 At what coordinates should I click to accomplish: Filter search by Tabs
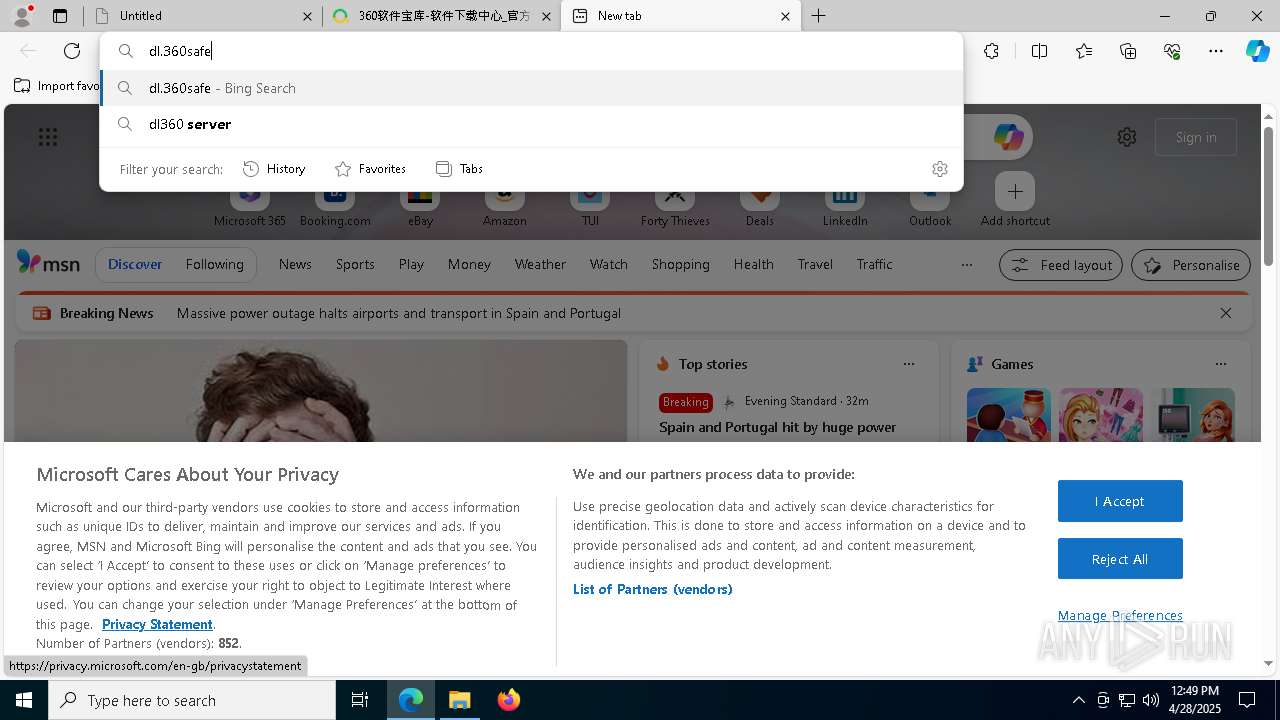pyautogui.click(x=459, y=169)
